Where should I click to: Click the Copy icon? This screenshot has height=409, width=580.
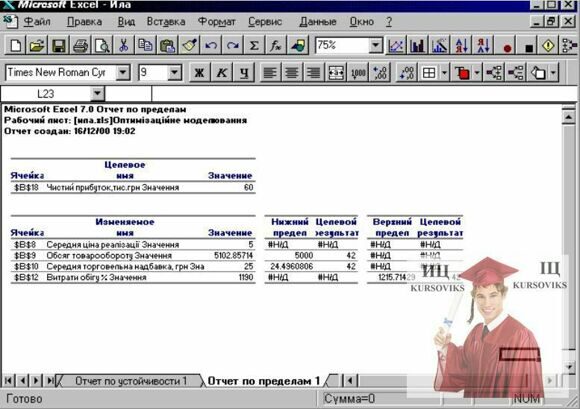pyautogui.click(x=145, y=46)
